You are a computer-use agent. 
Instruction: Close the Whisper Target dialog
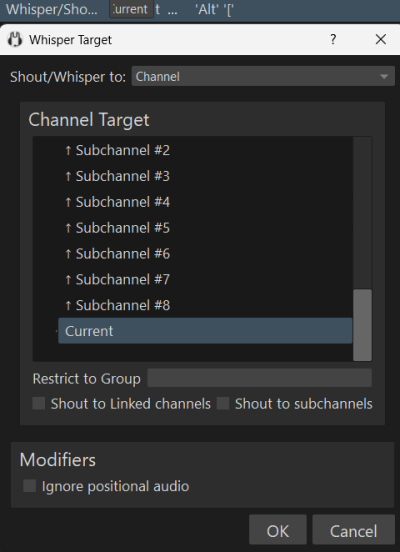381,39
